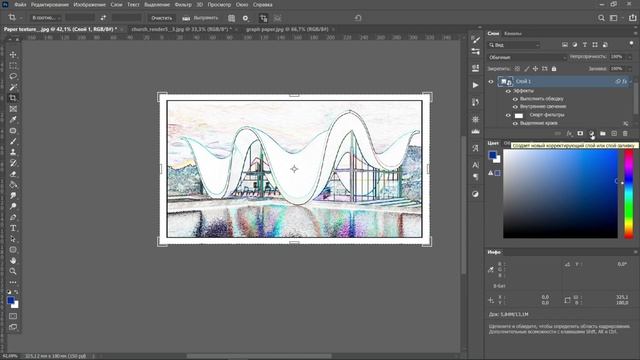The image size is (640, 360).
Task: Select the Brush tool
Action: click(13, 141)
